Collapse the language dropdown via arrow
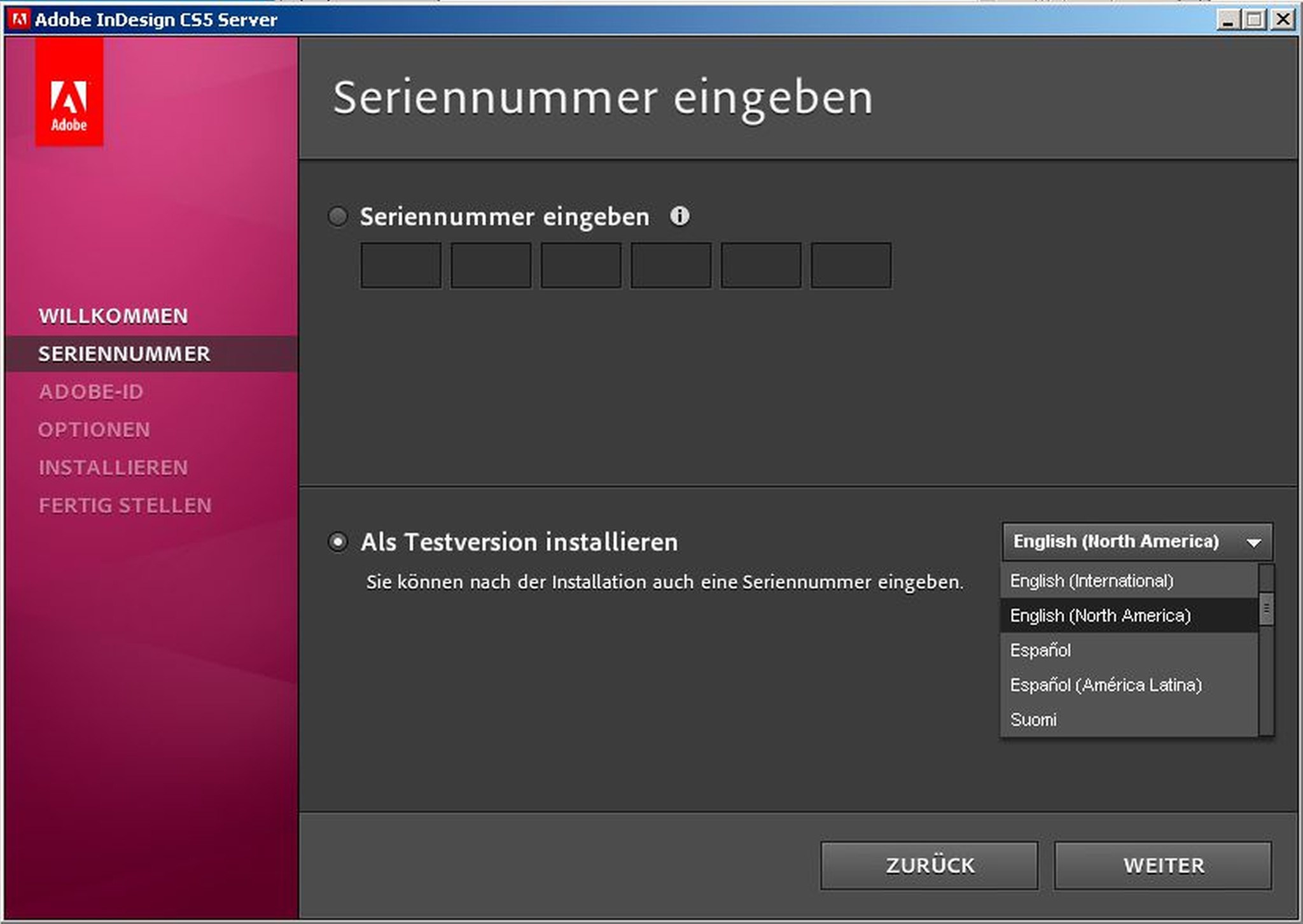1303x924 pixels. click(x=1253, y=542)
